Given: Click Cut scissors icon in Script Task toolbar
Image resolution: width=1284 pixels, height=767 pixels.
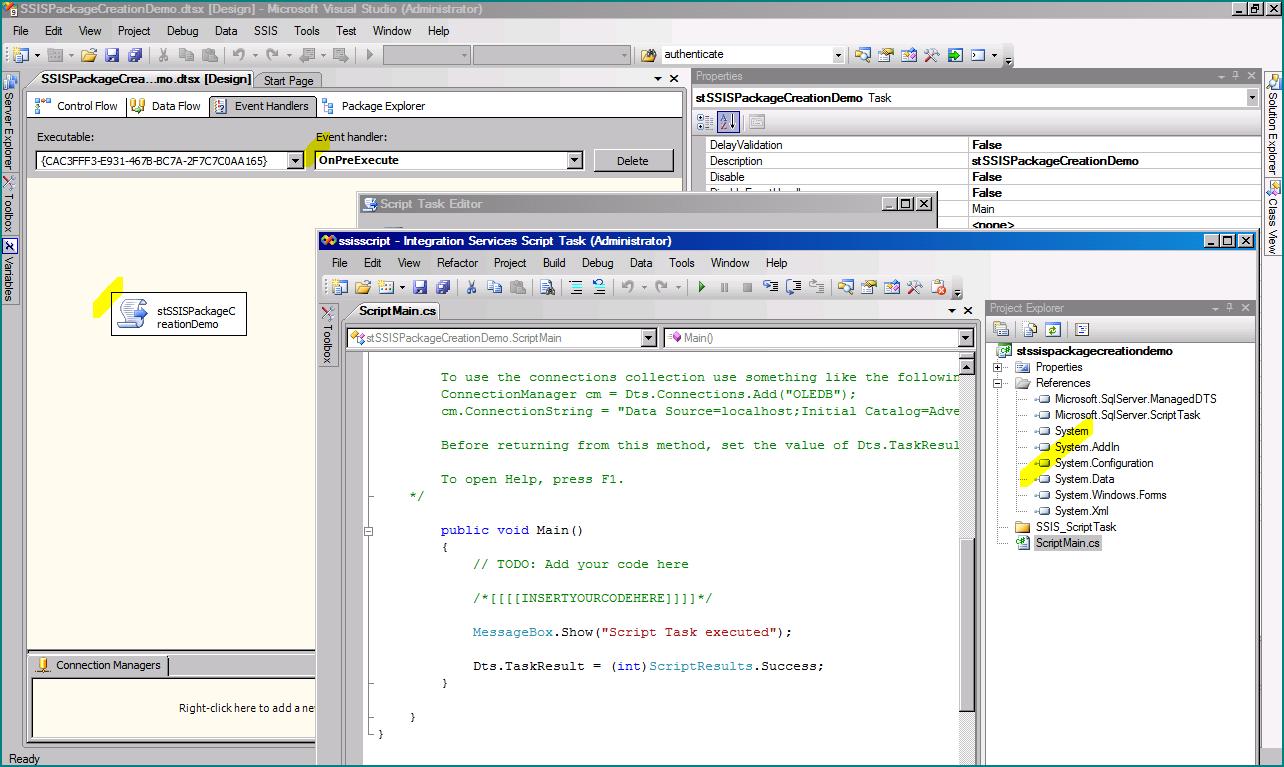Looking at the screenshot, I should (x=471, y=287).
